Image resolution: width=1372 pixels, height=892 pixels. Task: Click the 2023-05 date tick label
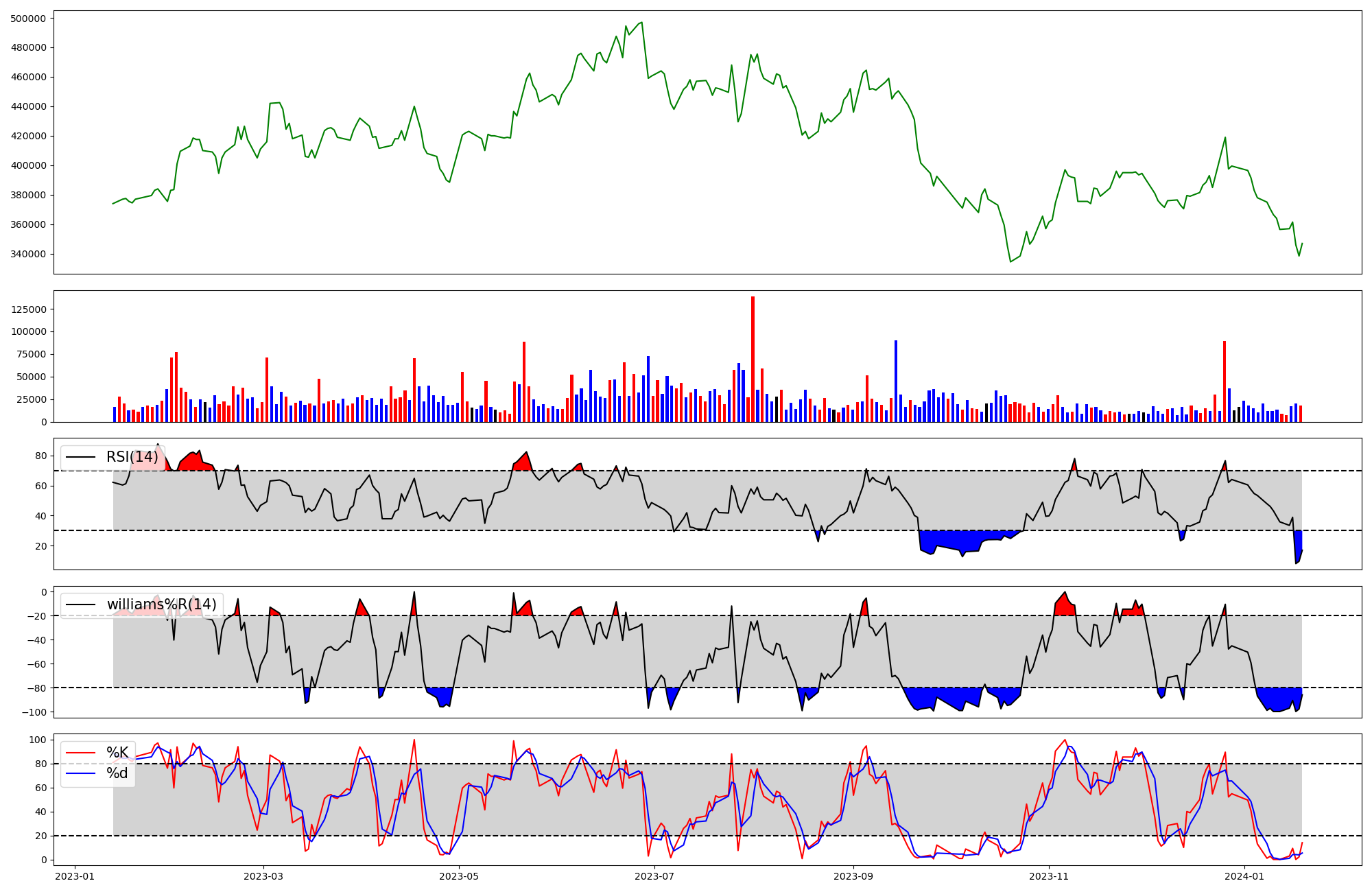(x=459, y=876)
